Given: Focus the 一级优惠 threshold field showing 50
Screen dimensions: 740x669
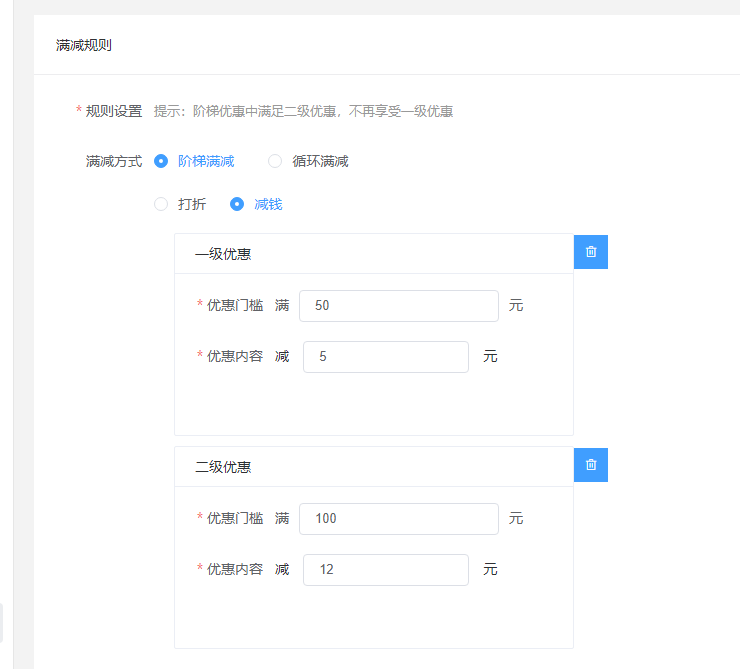Looking at the screenshot, I should [399, 306].
